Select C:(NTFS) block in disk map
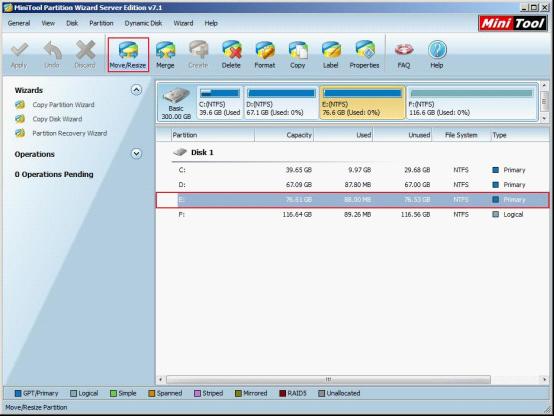 (x=220, y=102)
